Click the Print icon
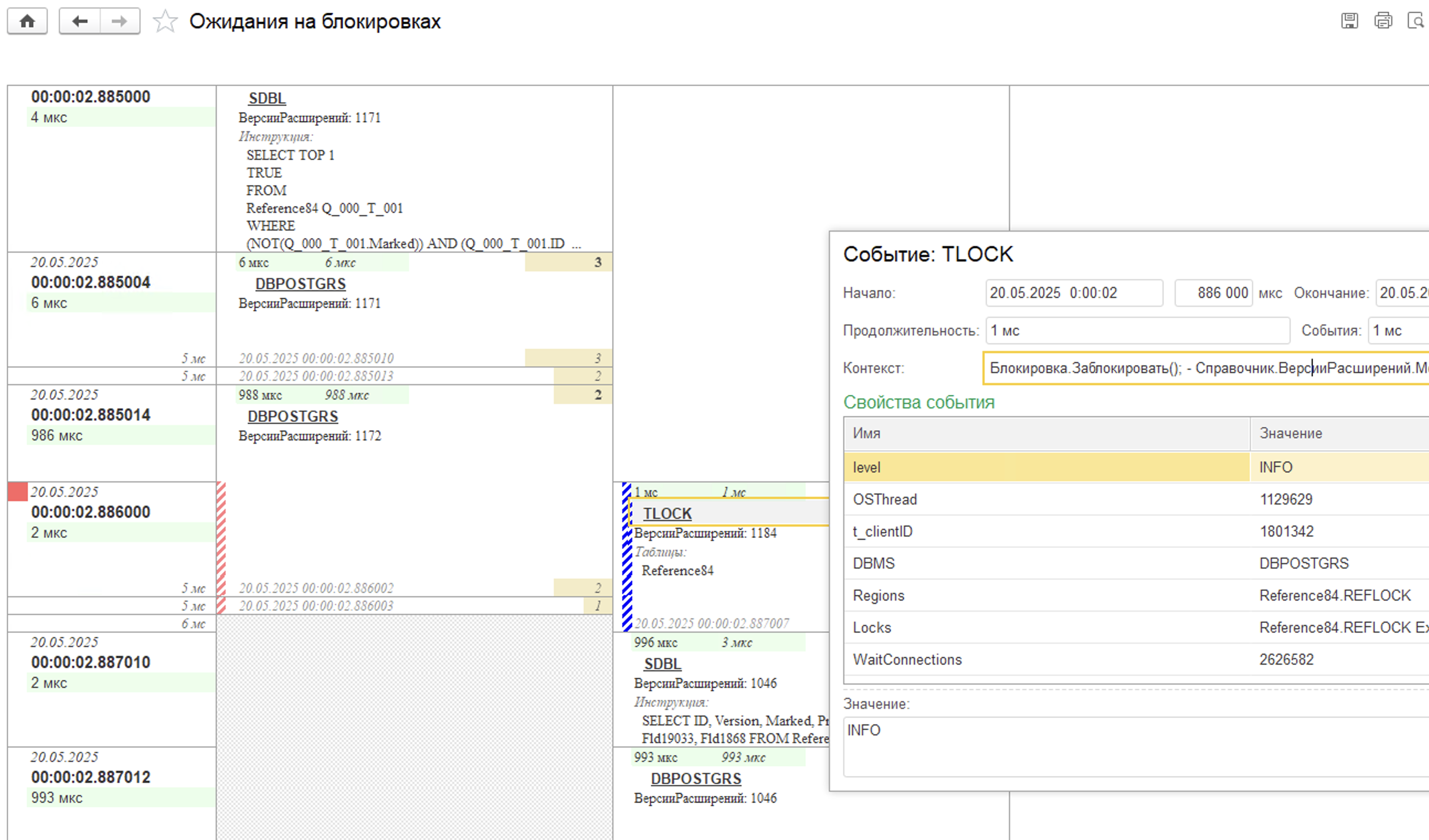Viewport: 1429px width, 840px height. (1383, 21)
